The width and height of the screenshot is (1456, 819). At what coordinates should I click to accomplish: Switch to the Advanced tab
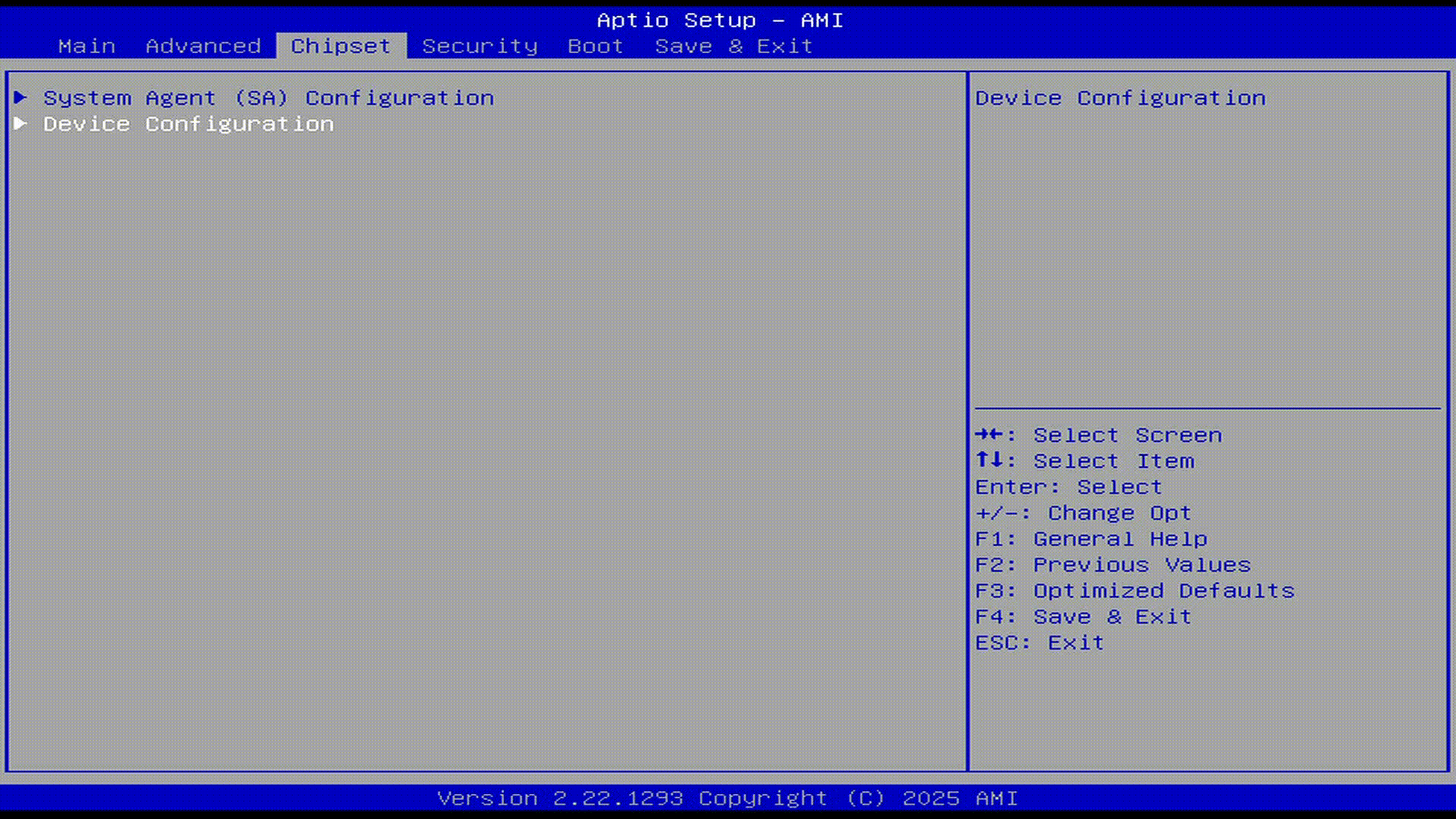click(202, 46)
